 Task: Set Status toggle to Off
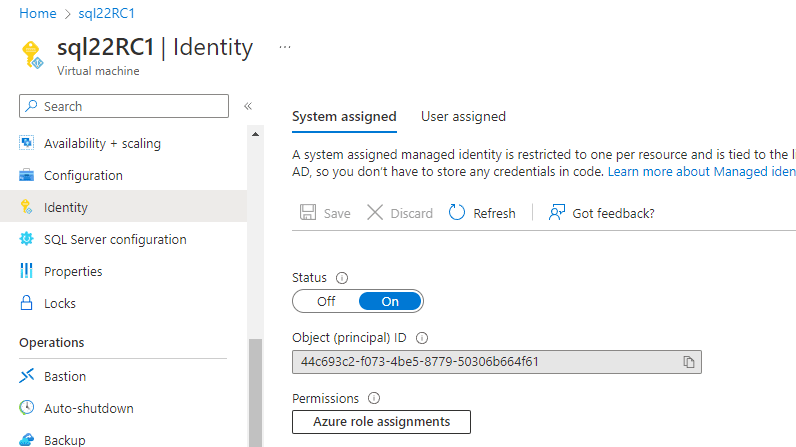pos(326,301)
